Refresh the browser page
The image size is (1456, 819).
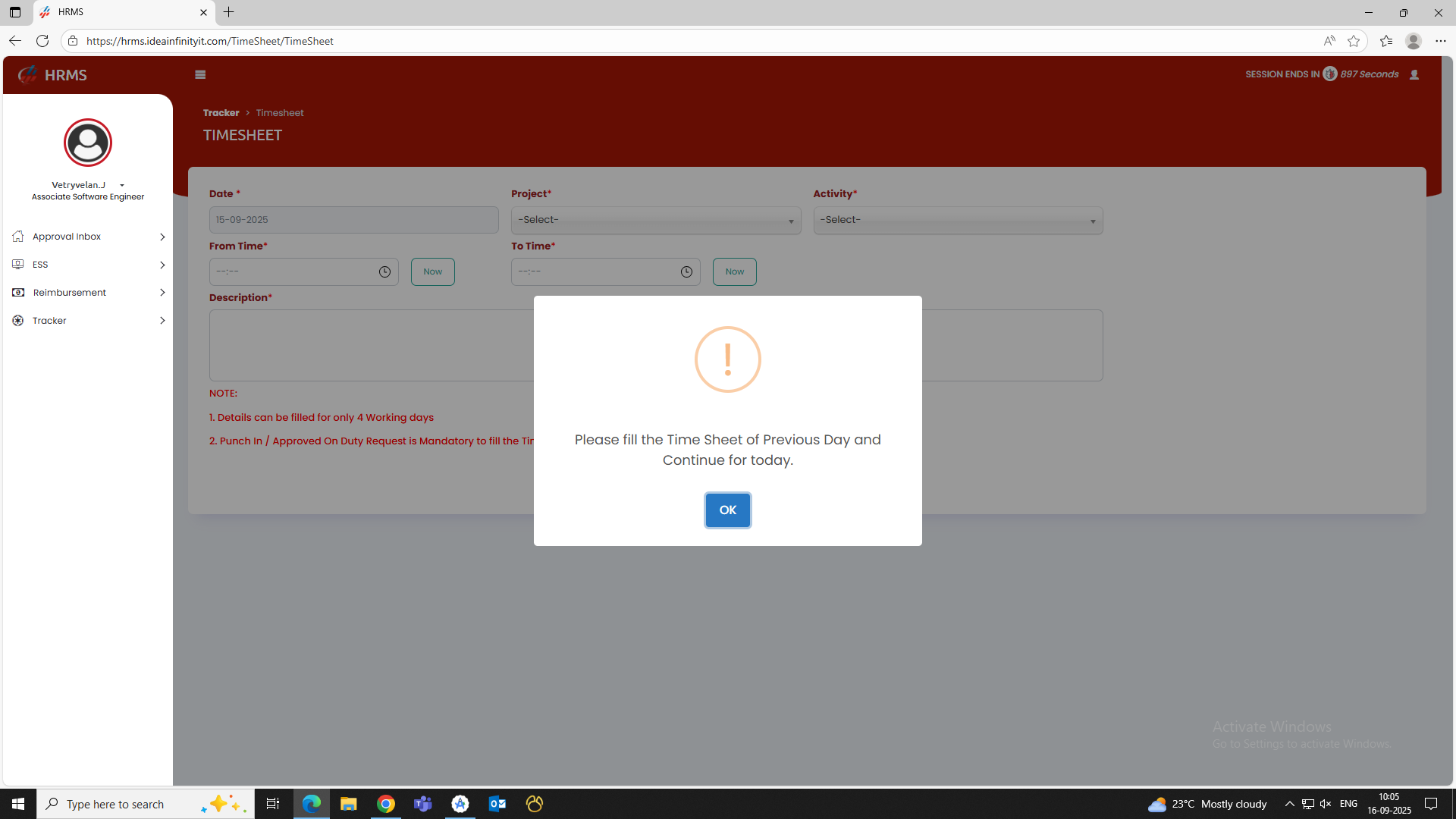[x=42, y=41]
